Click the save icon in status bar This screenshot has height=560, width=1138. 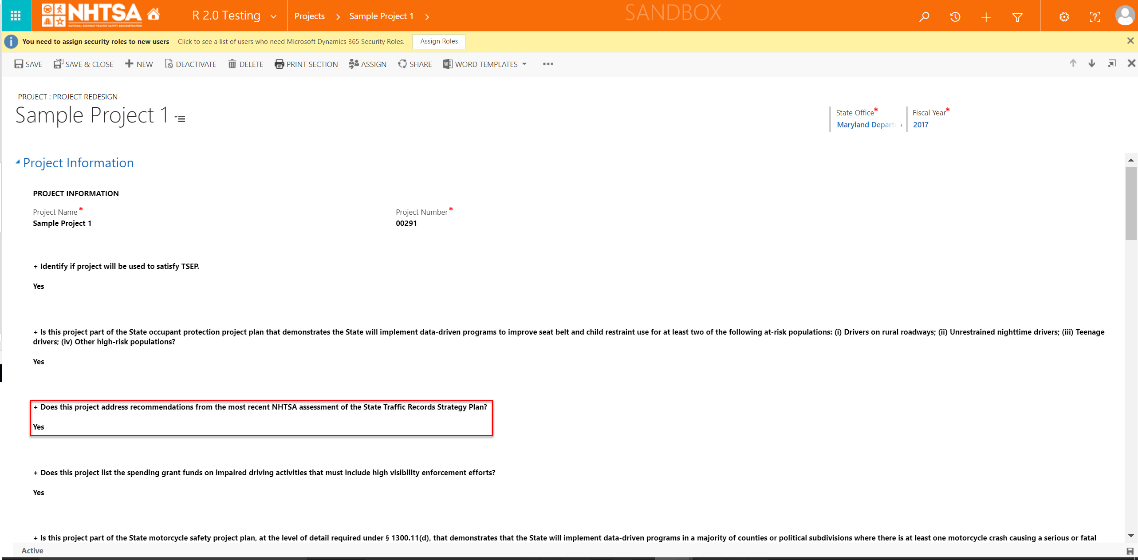[1130, 551]
